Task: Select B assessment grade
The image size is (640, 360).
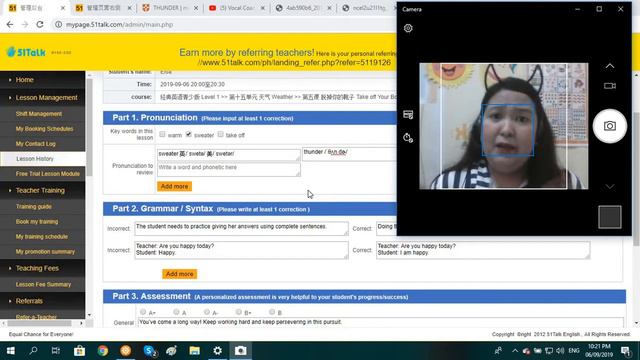Action: pyautogui.click(x=272, y=312)
